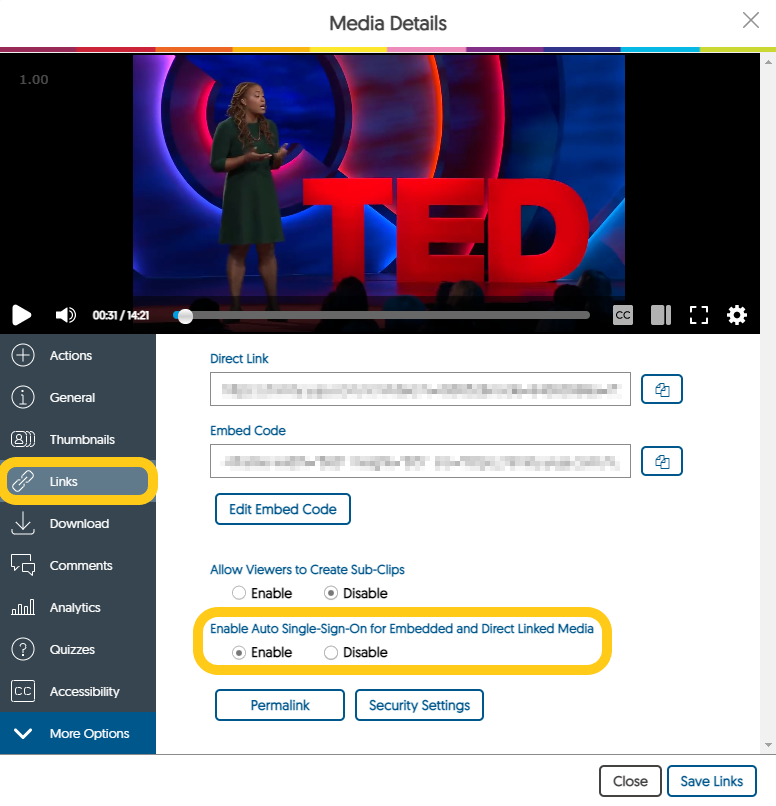Click Save Links
The height and width of the screenshot is (806, 776).
712,781
